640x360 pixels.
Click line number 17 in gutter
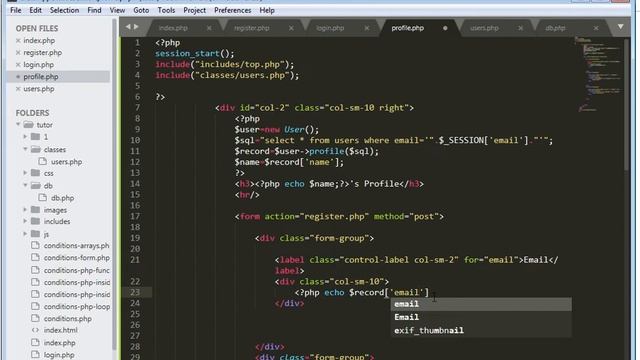(x=135, y=216)
